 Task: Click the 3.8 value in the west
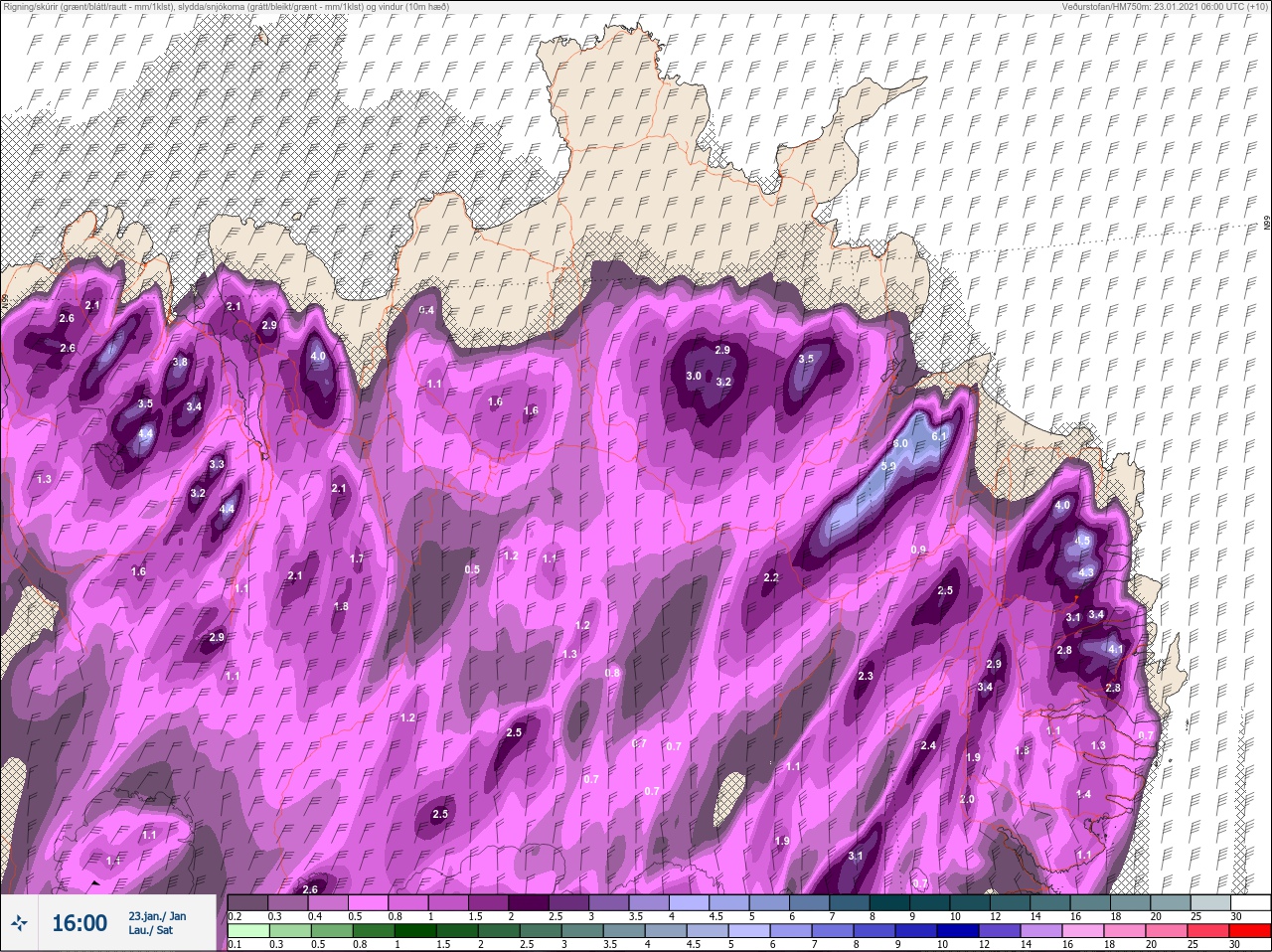(179, 363)
